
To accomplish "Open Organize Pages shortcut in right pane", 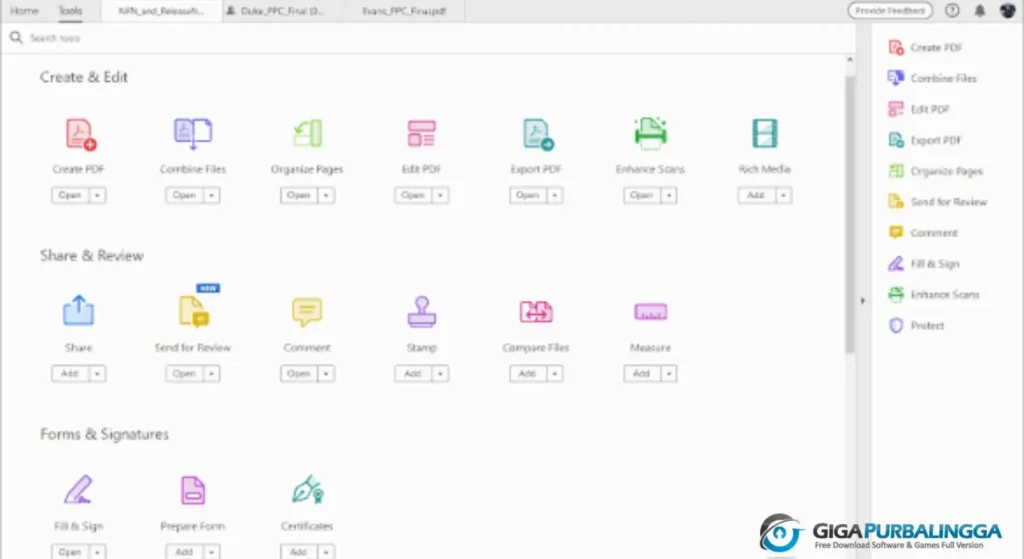I will click(935, 171).
